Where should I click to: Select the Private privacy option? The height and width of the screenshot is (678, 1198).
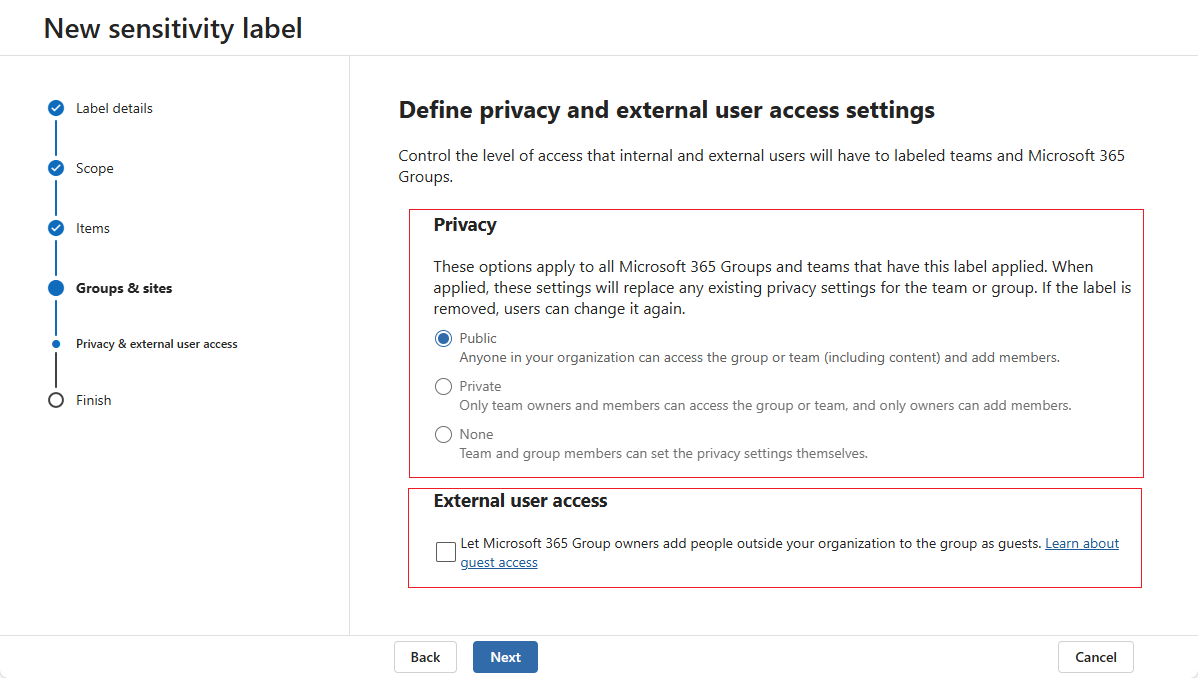pos(443,386)
